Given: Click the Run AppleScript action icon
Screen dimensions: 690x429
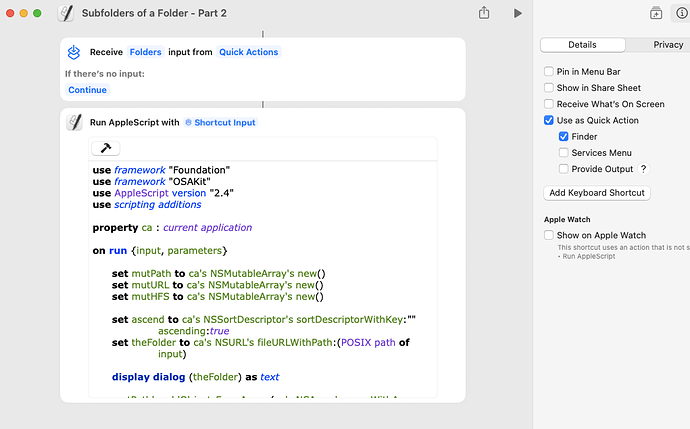Looking at the screenshot, I should tap(74, 122).
